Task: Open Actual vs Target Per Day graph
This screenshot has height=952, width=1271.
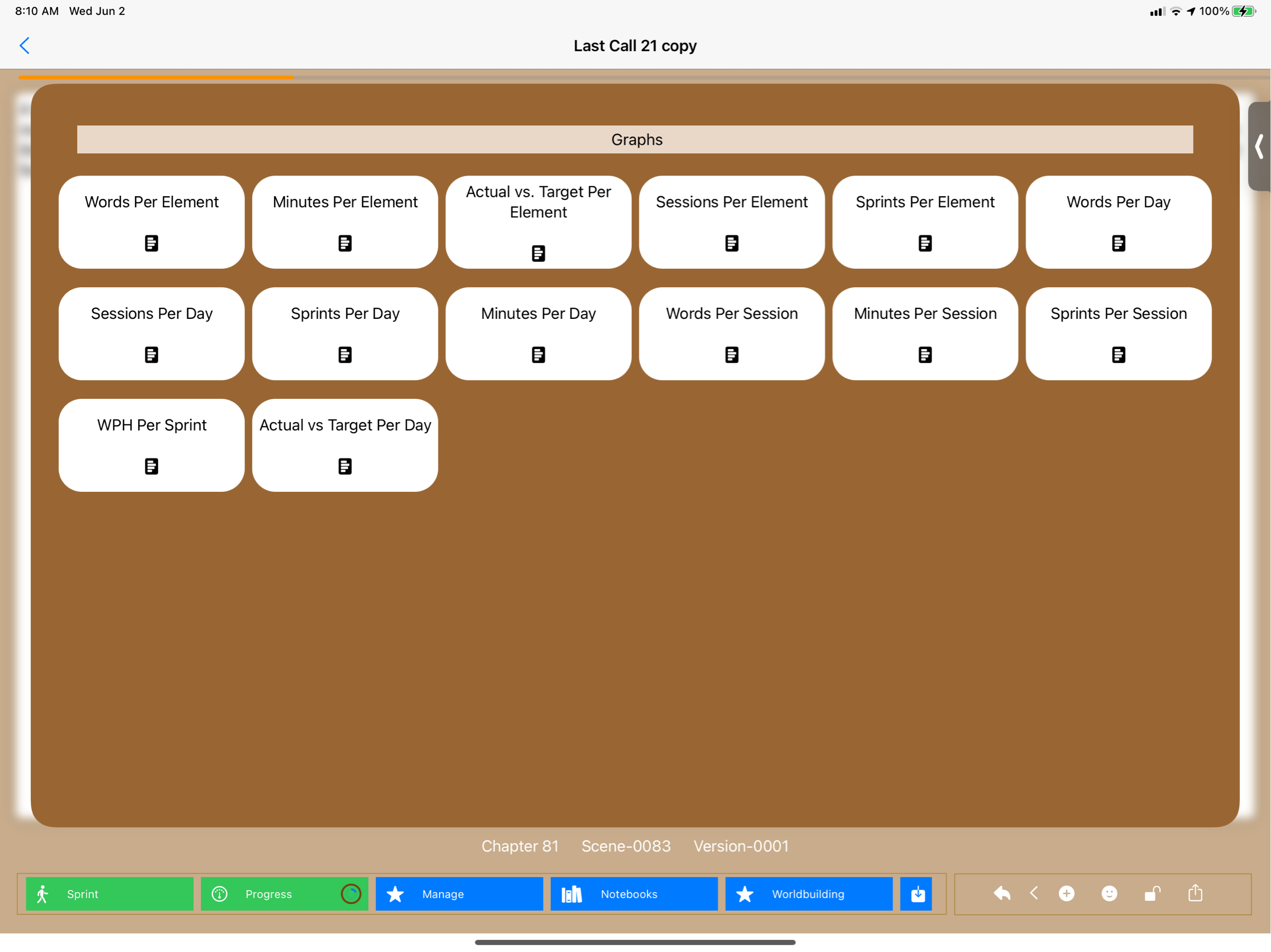Action: click(x=345, y=445)
